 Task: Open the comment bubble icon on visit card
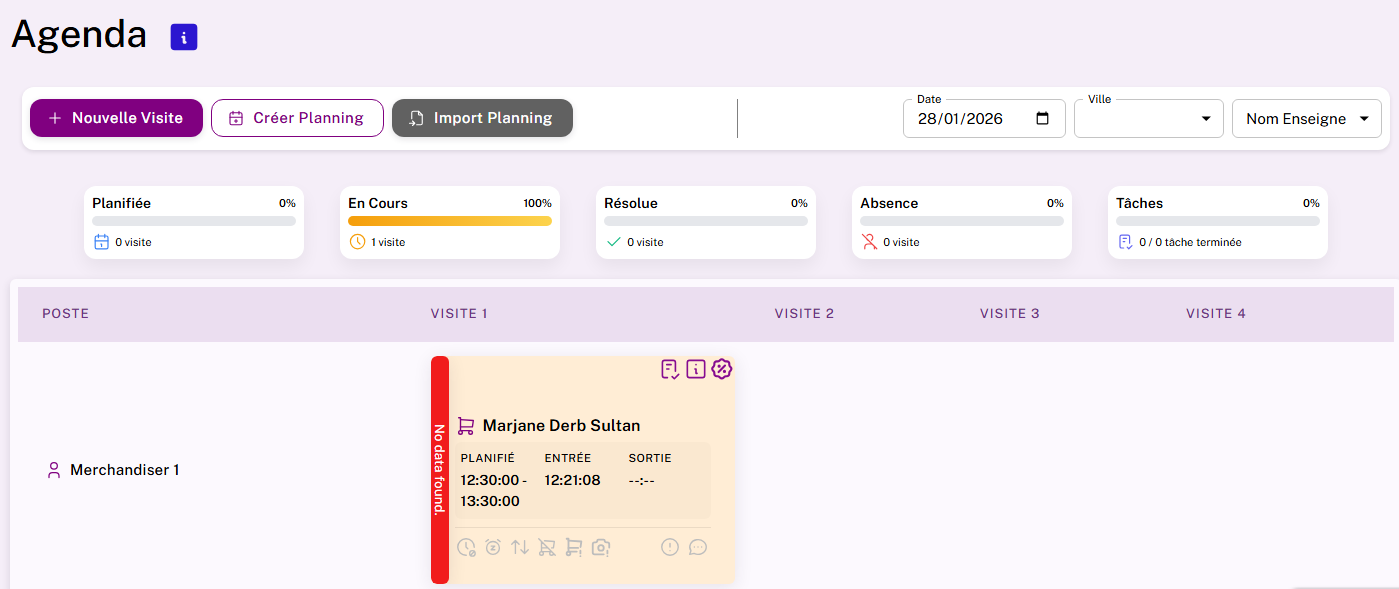point(698,547)
